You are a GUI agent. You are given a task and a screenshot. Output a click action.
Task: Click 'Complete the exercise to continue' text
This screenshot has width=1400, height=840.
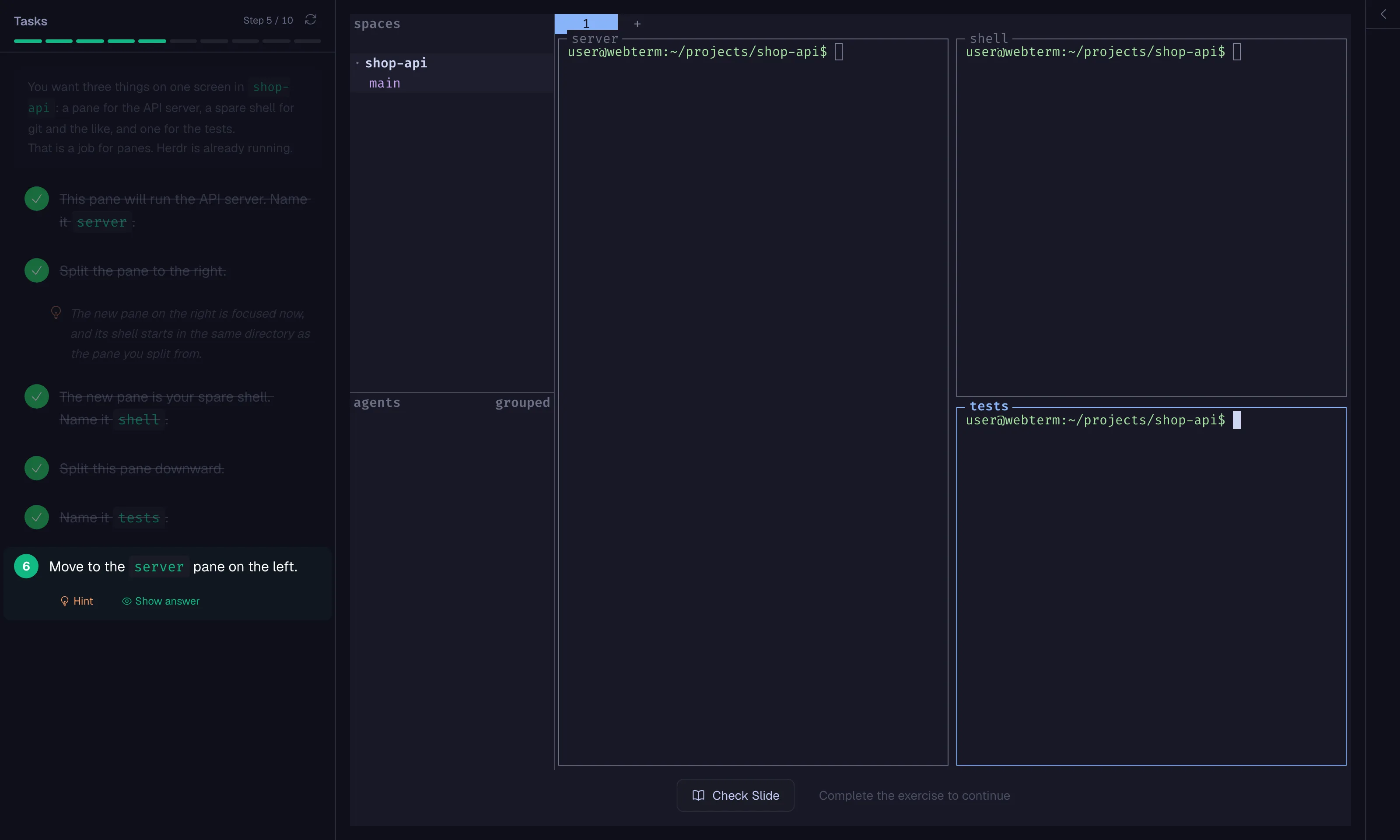(x=914, y=795)
